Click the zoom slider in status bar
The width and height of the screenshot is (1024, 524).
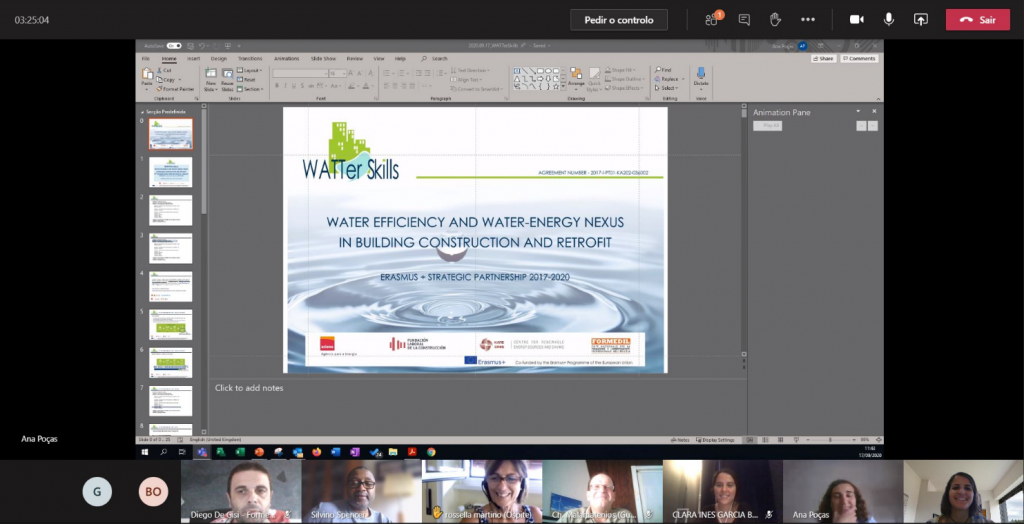pos(830,440)
